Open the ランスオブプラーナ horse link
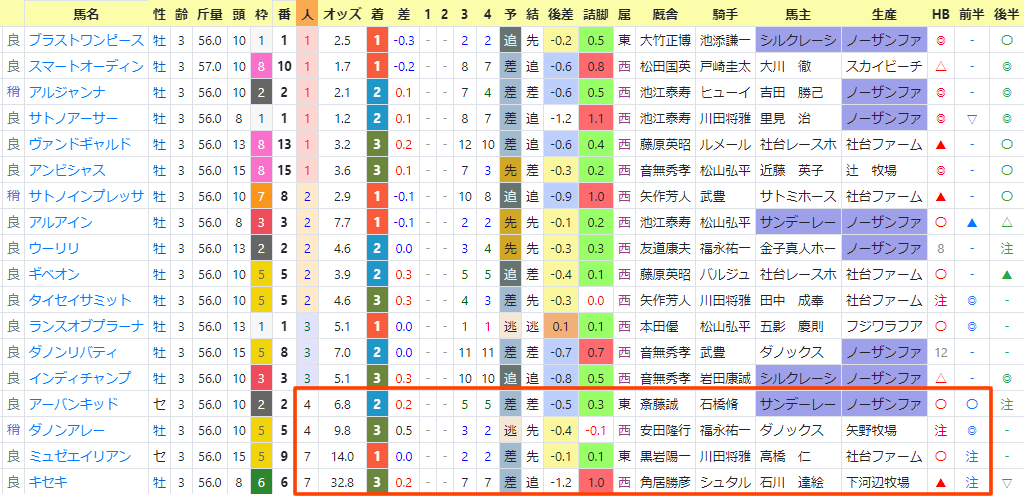This screenshot has width=1024, height=496. 86,326
